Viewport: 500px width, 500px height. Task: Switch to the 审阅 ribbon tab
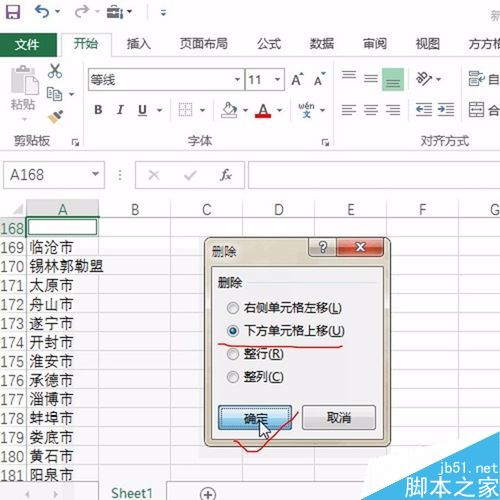click(375, 44)
